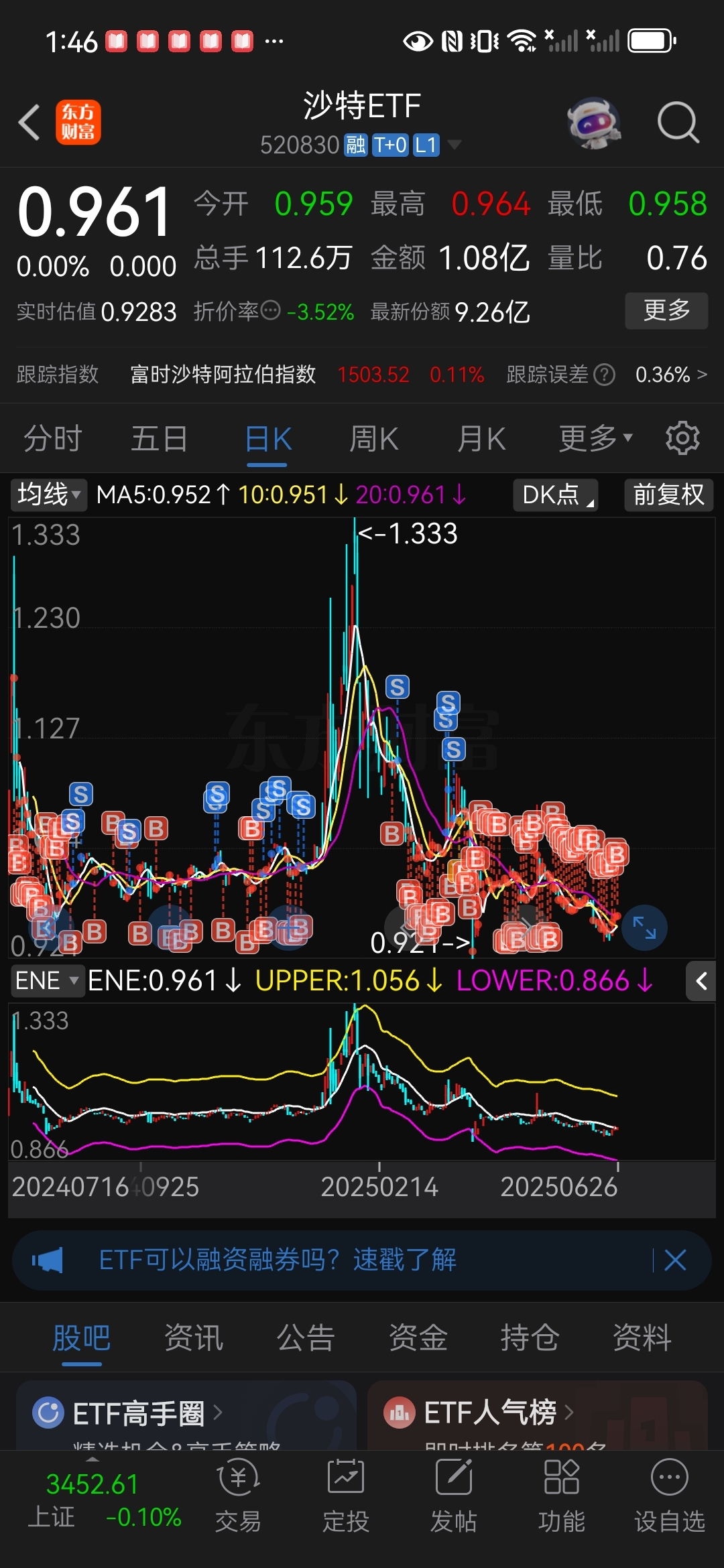The height and width of the screenshot is (1568, 724).
Task: Dismiss the ETF banner with X
Action: 675,1260
